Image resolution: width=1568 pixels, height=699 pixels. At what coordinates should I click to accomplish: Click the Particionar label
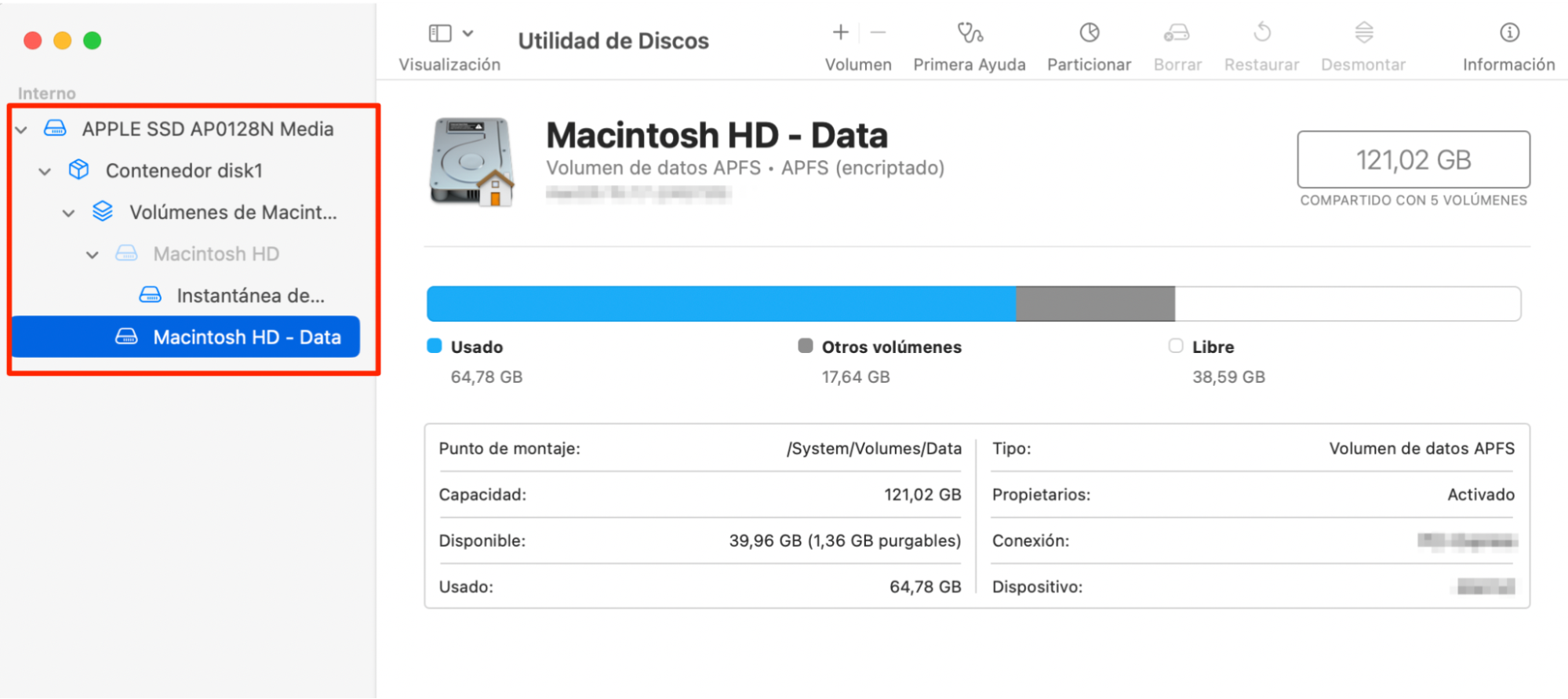click(1090, 64)
